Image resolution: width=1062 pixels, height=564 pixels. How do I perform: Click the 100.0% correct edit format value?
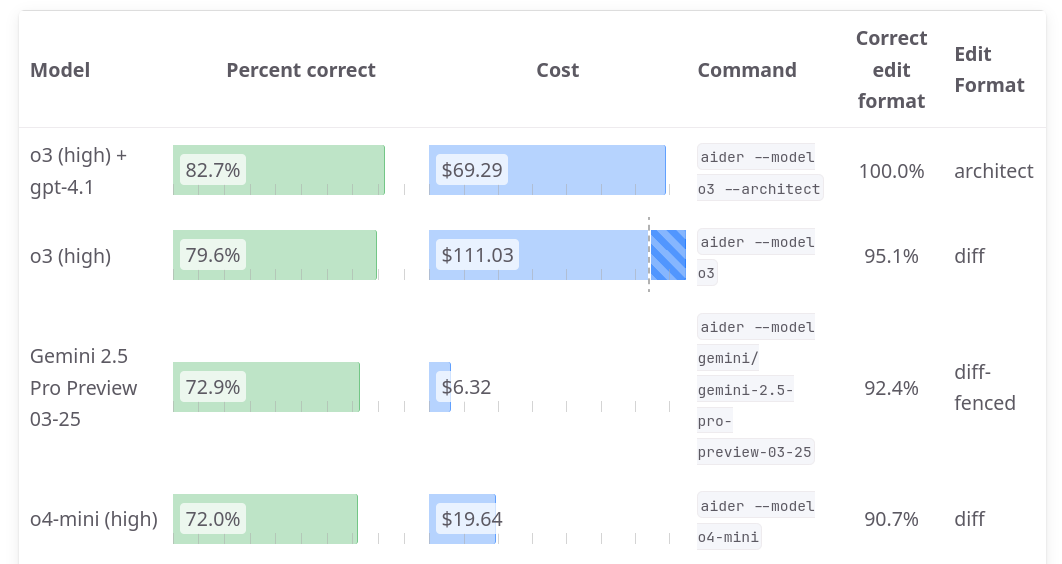[x=891, y=171]
